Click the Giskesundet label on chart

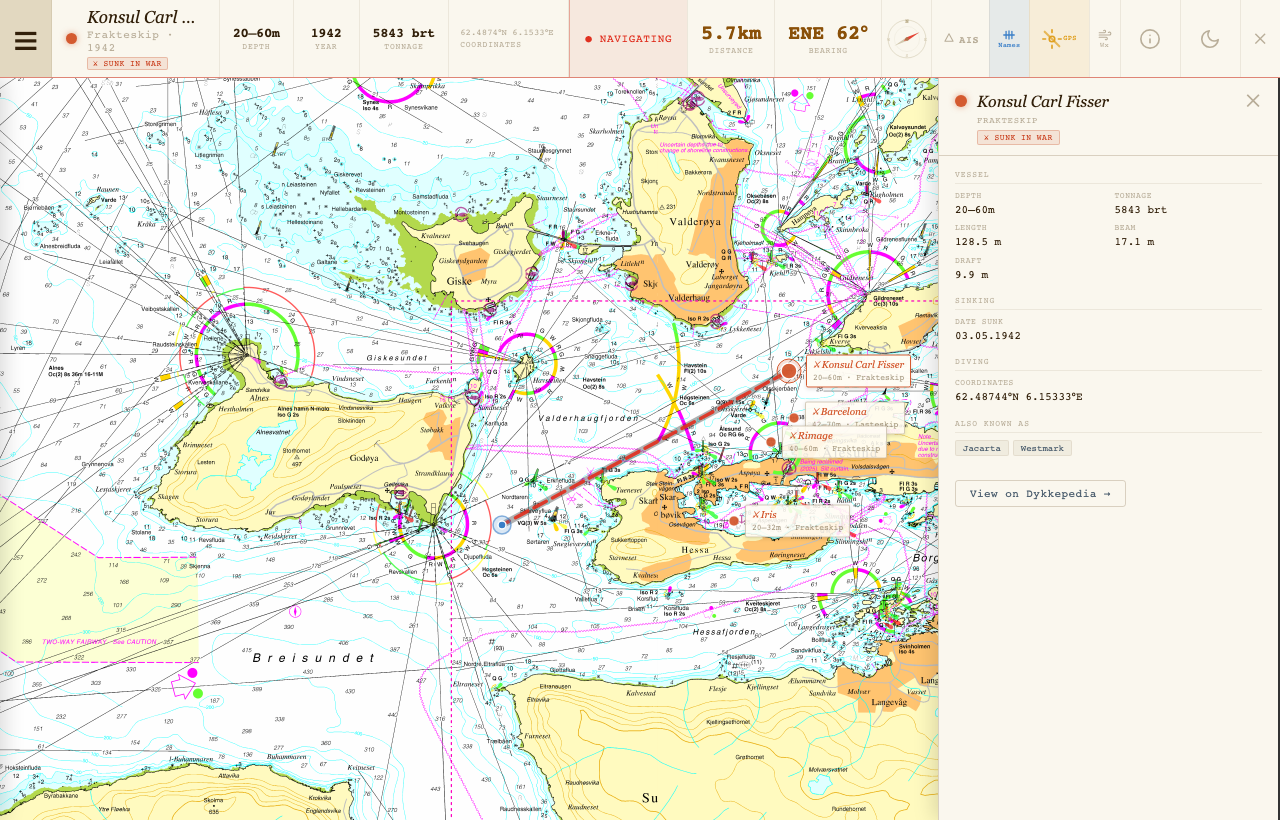pos(397,357)
